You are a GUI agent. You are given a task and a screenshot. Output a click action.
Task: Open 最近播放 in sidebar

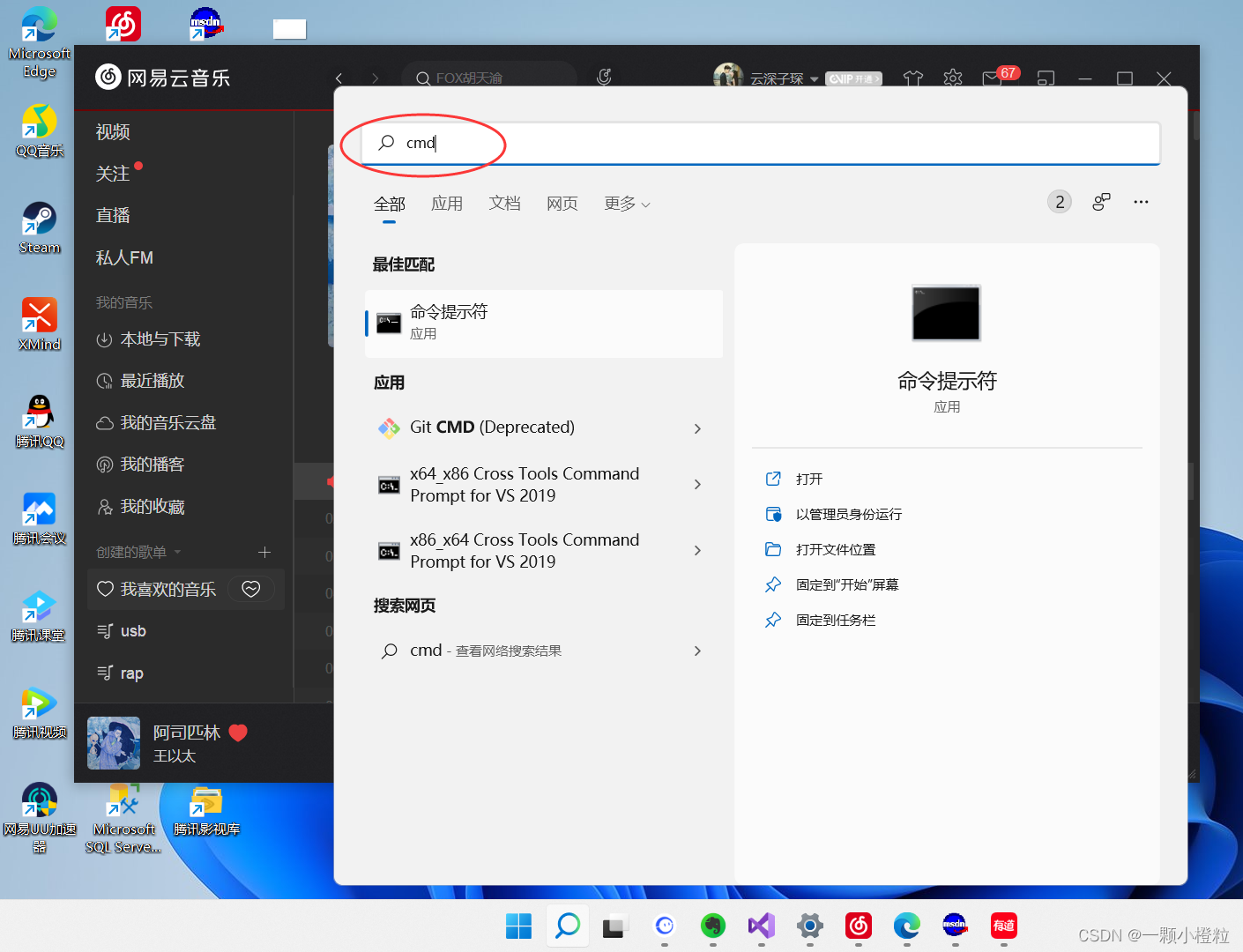click(140, 381)
